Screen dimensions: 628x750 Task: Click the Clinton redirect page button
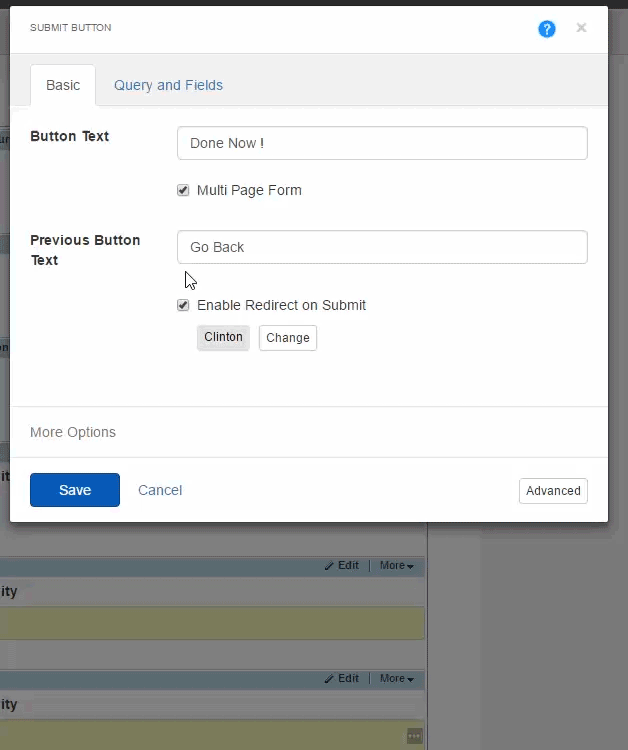223,338
